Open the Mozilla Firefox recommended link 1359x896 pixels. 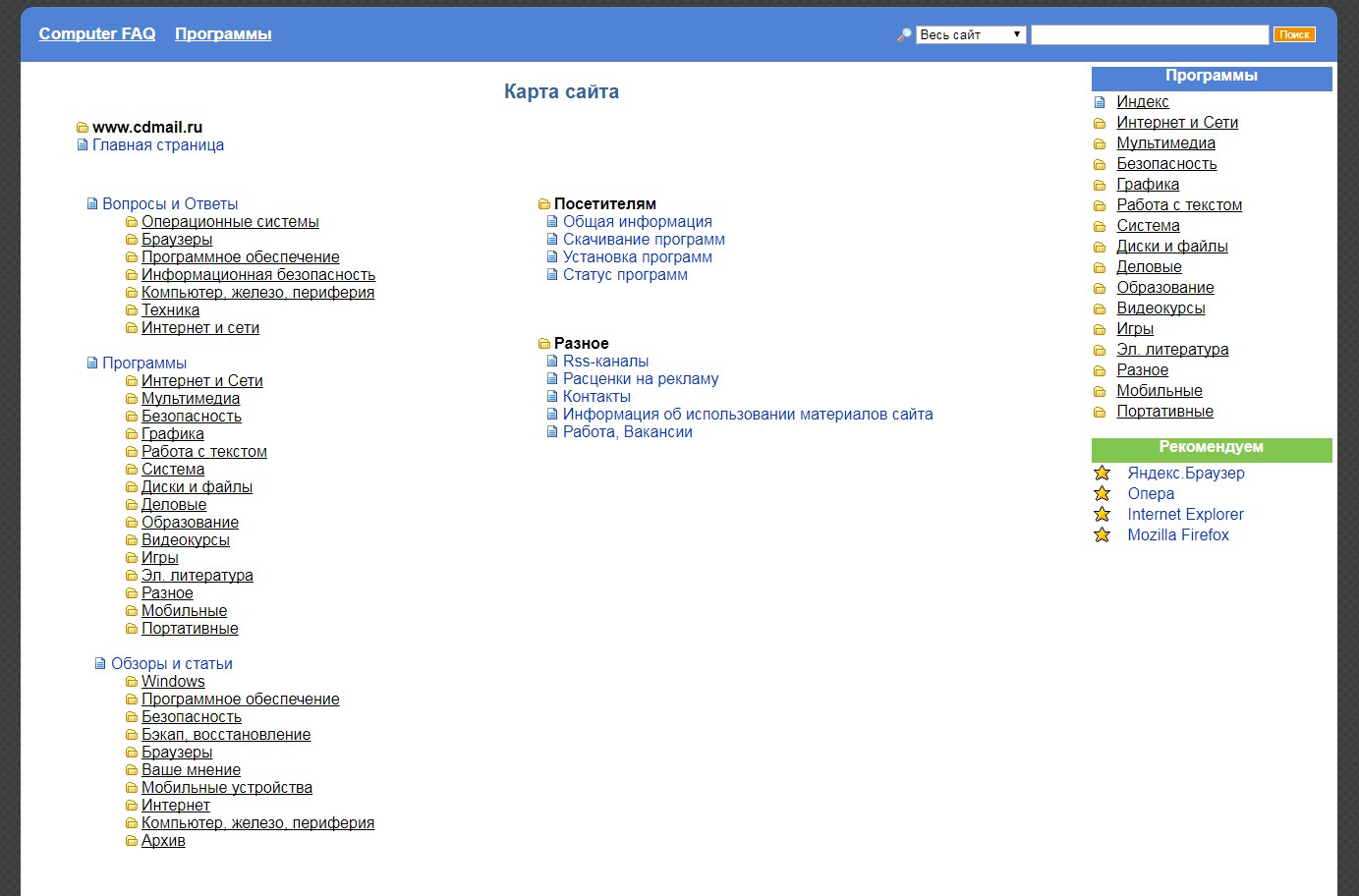click(1178, 535)
